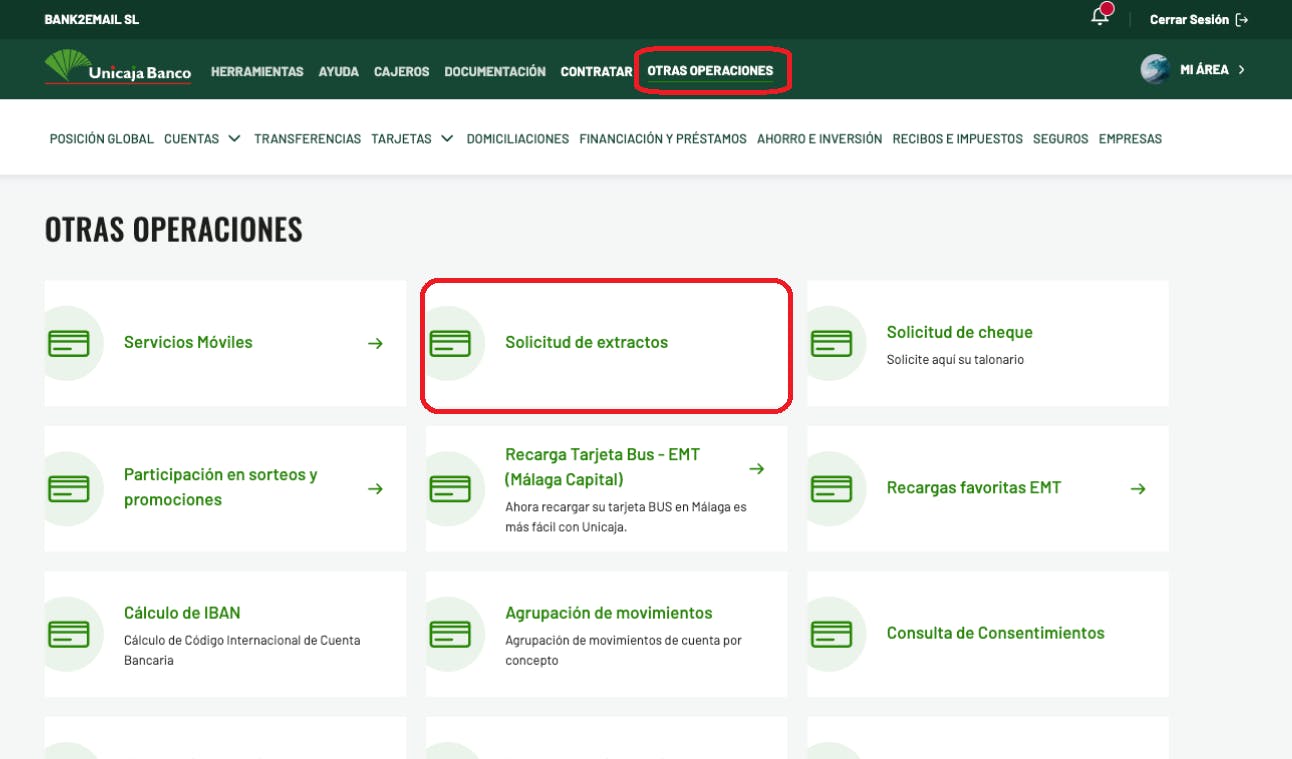Click the Cerrar Sesión logout arrow icon
This screenshot has height=759, width=1292.
(x=1242, y=19)
